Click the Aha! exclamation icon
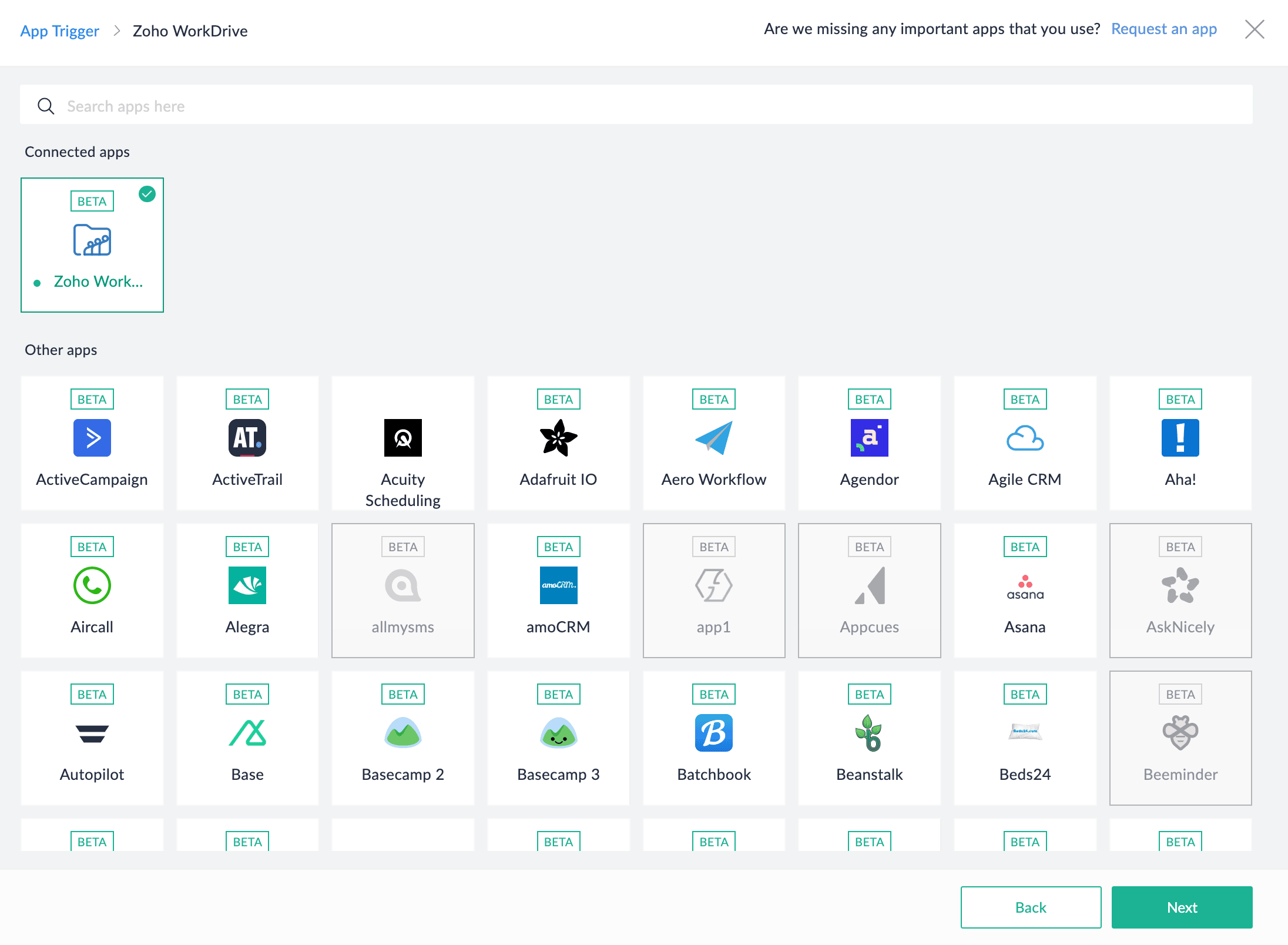This screenshot has width=1288, height=945. click(x=1180, y=438)
